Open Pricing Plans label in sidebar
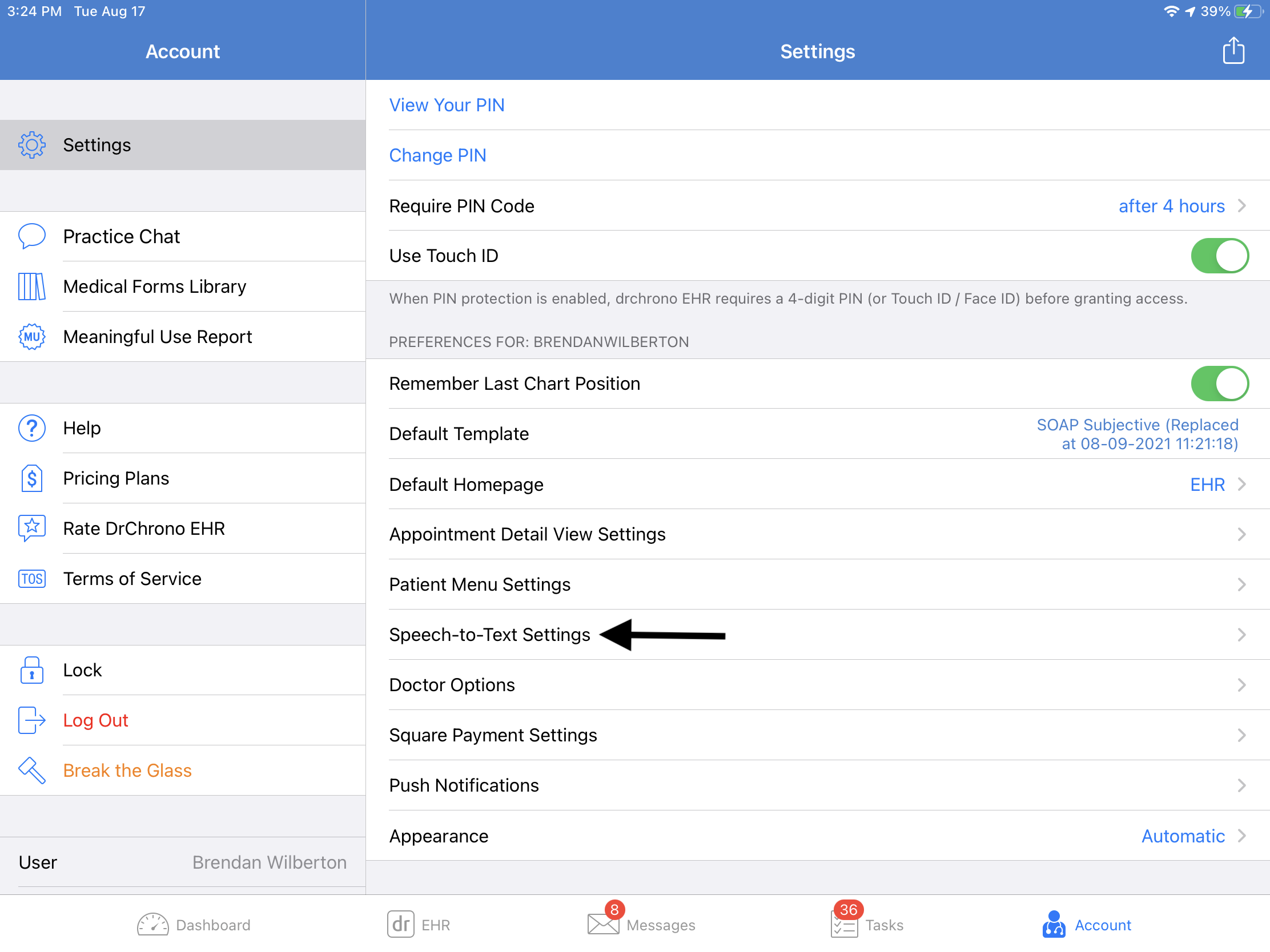 (x=116, y=478)
